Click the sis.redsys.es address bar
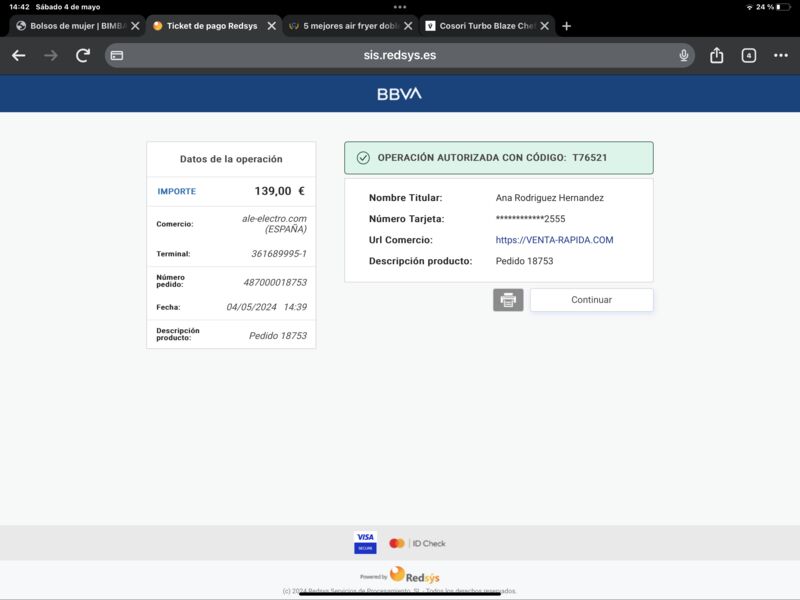 tap(399, 55)
